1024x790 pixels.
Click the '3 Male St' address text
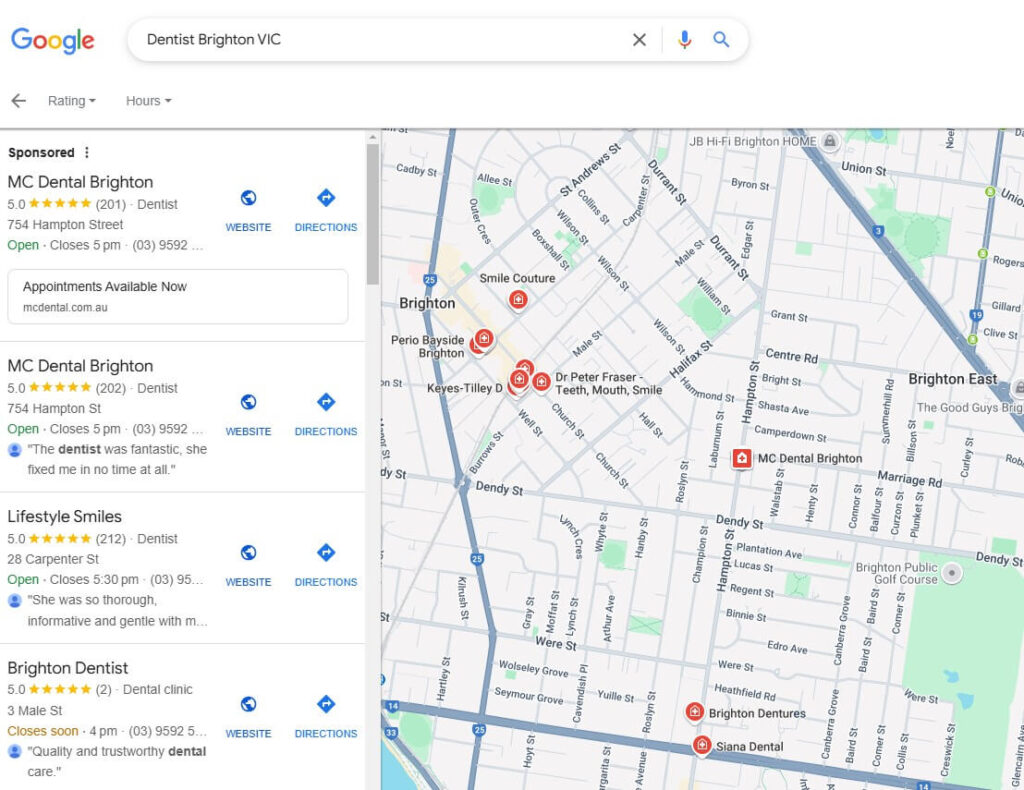point(35,710)
